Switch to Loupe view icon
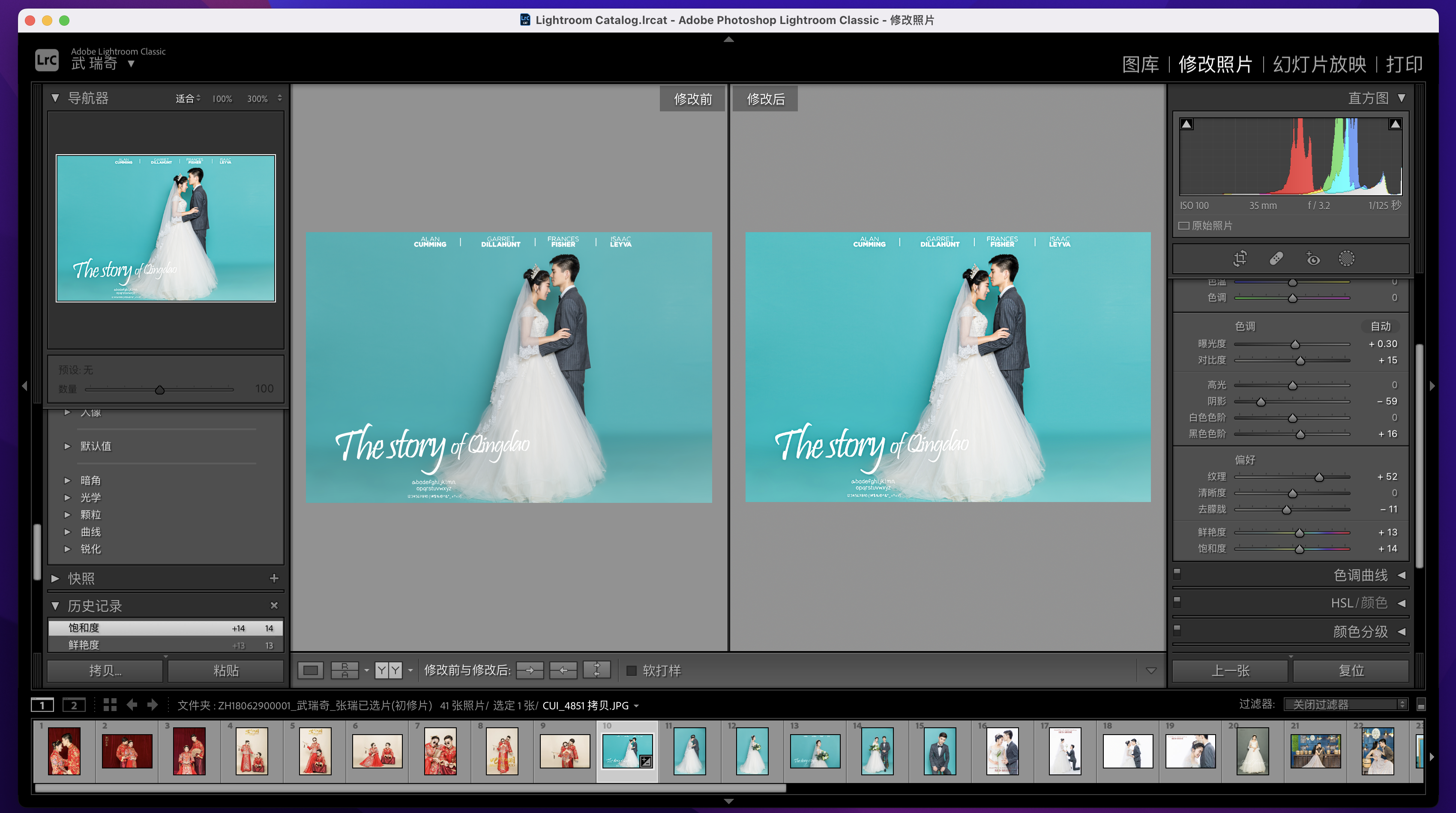1456x813 pixels. point(310,671)
